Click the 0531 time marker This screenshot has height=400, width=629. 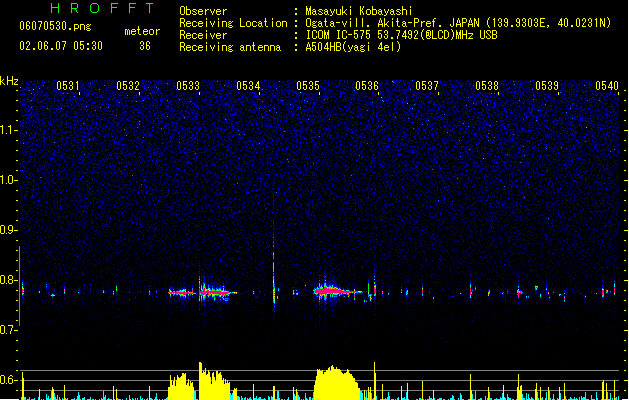68,86
